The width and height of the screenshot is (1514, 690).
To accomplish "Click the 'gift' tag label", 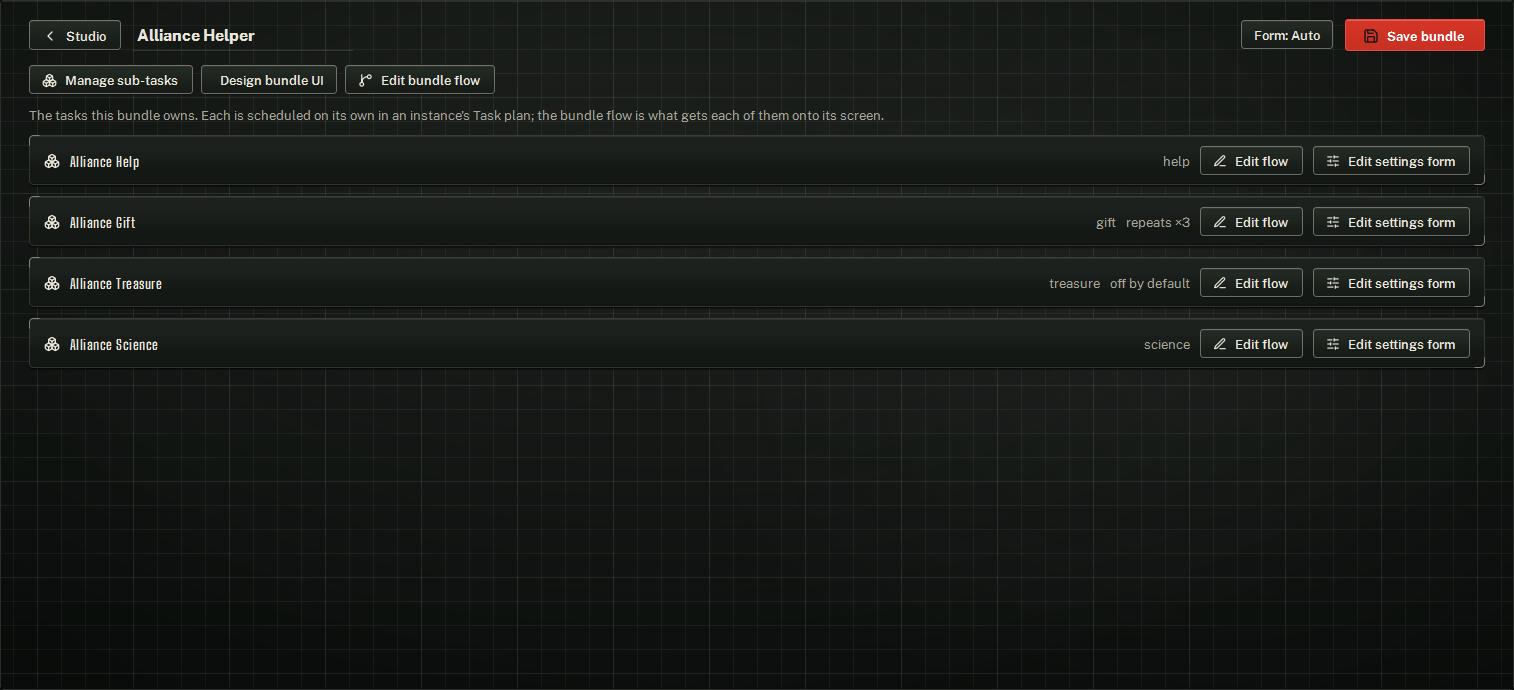I will tap(1106, 222).
